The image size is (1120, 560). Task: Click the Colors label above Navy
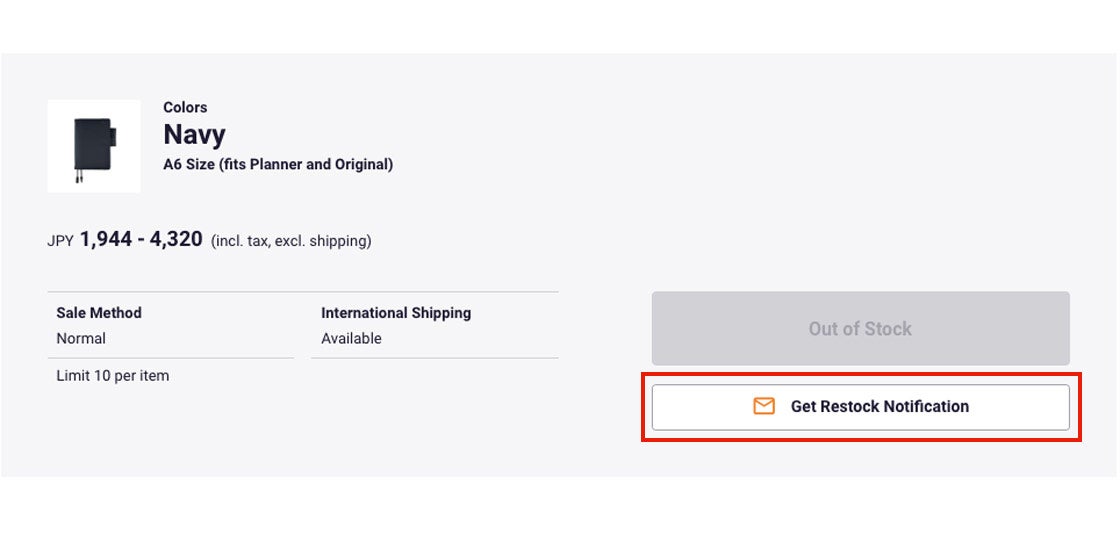pyautogui.click(x=185, y=107)
